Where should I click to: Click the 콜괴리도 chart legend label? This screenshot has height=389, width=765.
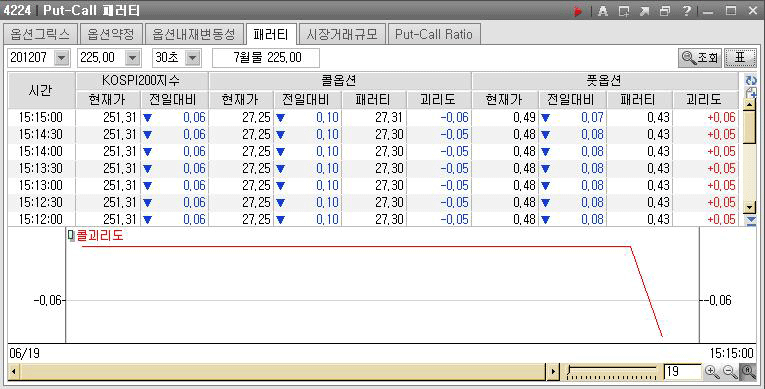click(100, 236)
